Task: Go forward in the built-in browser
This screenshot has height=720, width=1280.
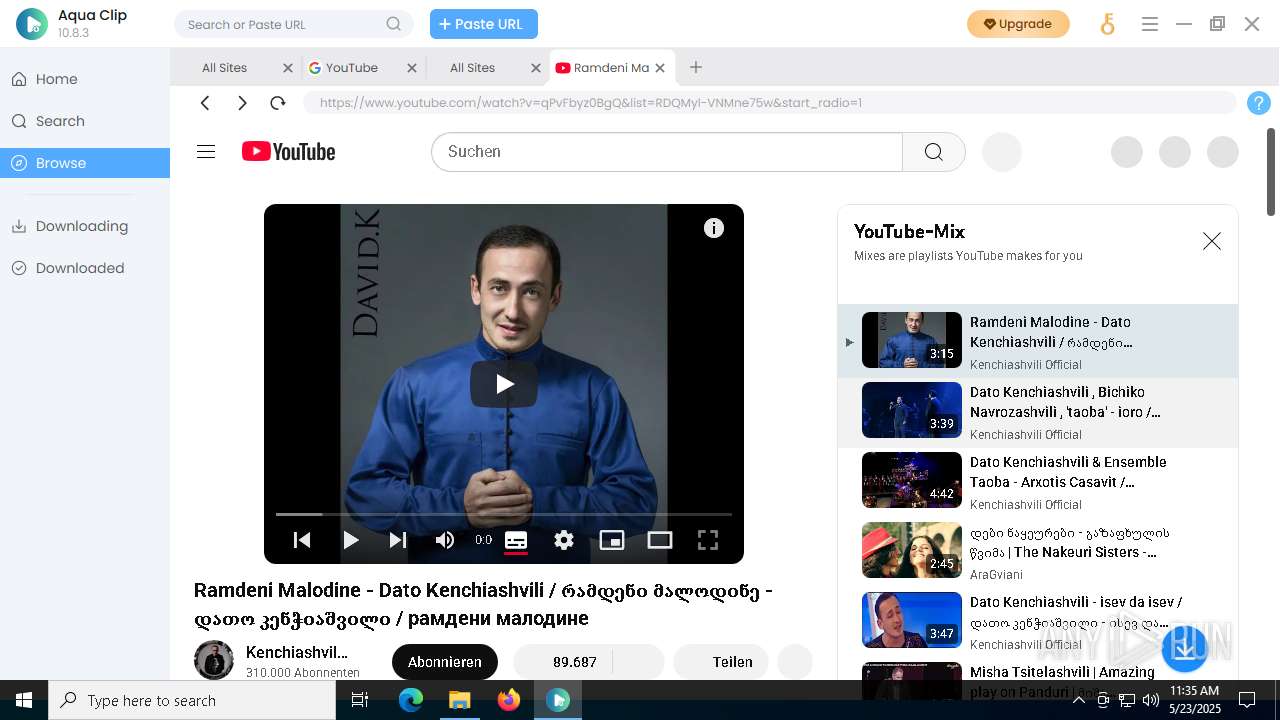Action: pos(242,103)
